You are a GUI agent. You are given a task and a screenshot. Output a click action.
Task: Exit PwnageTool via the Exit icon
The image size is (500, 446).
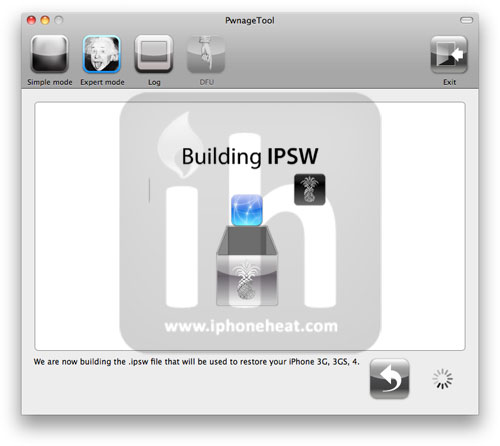coord(449,54)
